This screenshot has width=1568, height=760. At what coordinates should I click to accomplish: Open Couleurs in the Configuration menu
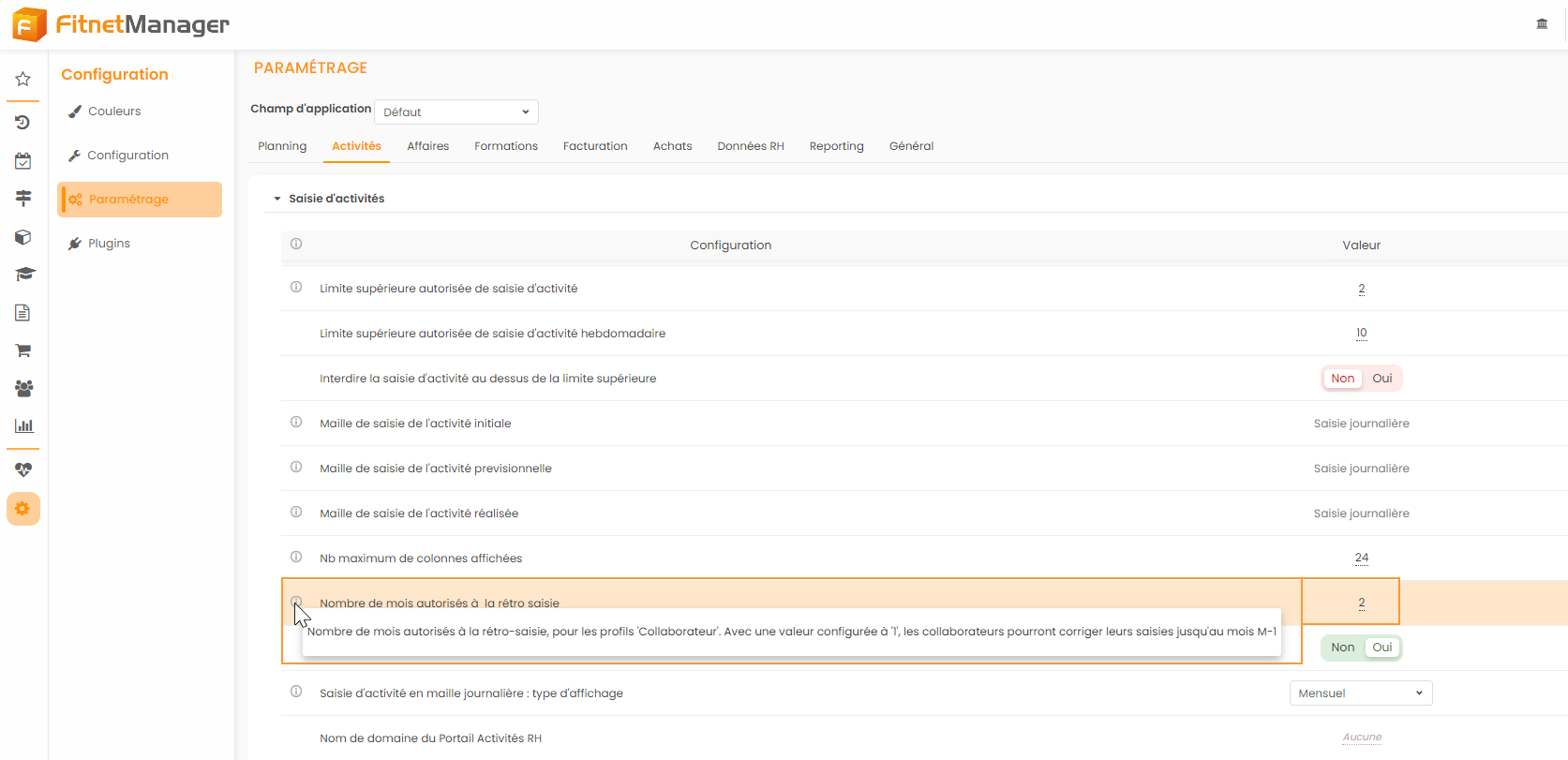click(113, 112)
